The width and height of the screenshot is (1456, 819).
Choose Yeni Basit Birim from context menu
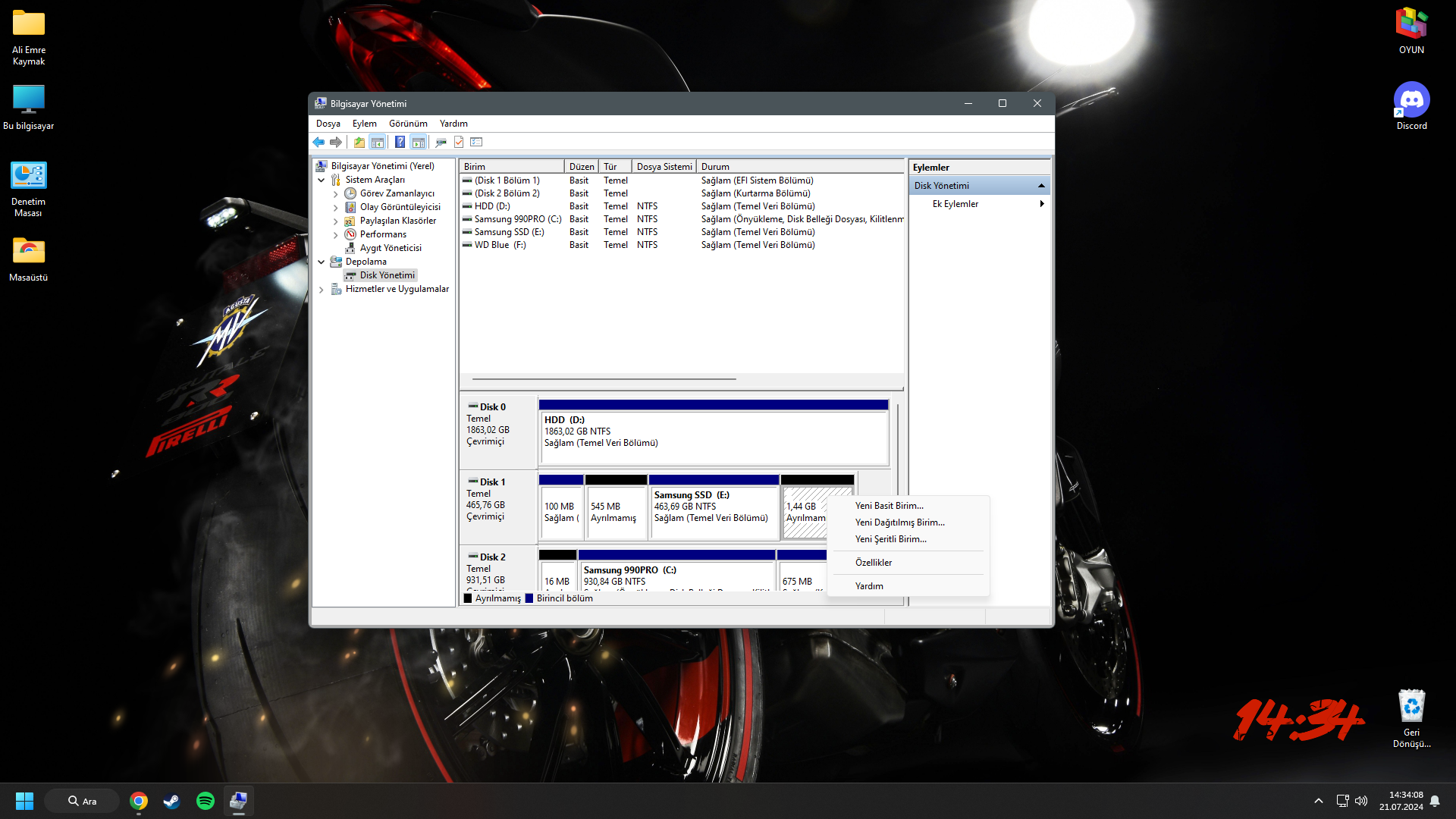tap(908, 506)
